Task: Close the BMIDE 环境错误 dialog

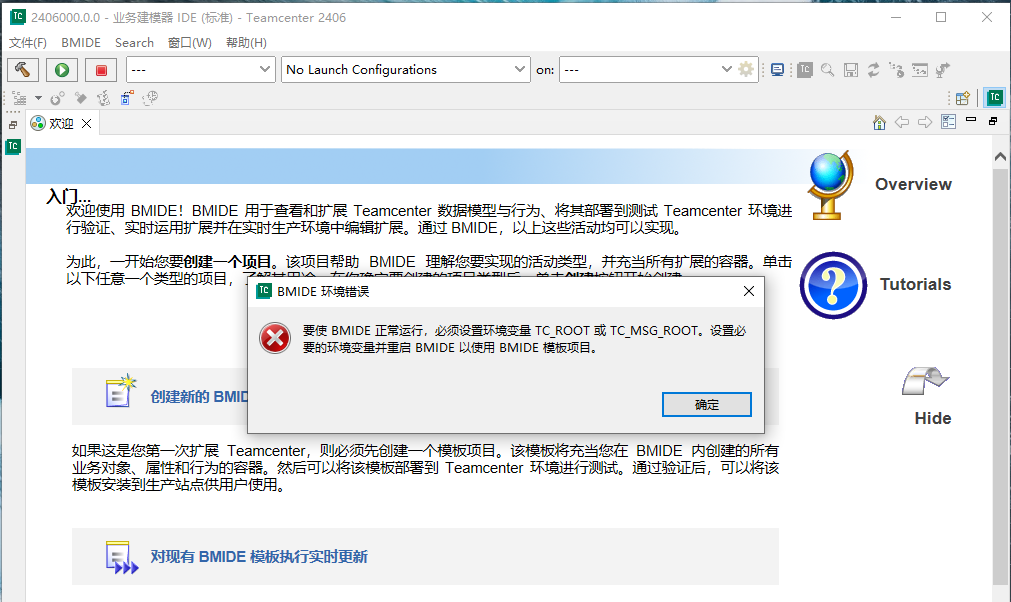Action: point(749,291)
